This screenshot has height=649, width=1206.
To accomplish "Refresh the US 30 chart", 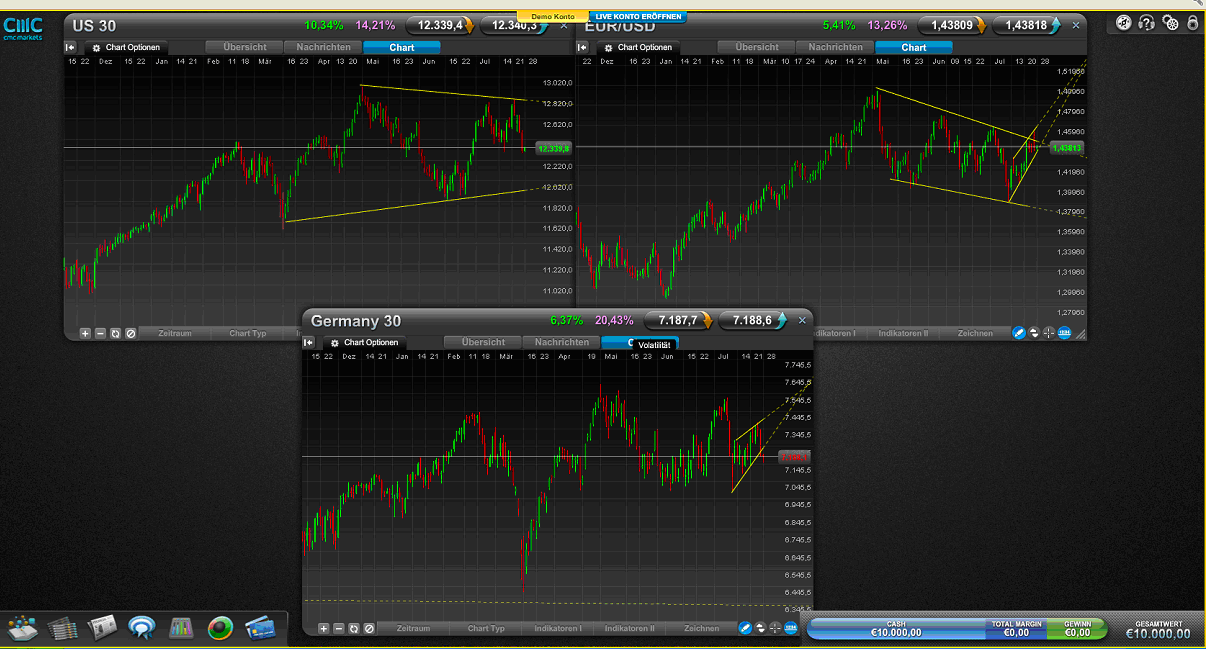I will coord(115,333).
